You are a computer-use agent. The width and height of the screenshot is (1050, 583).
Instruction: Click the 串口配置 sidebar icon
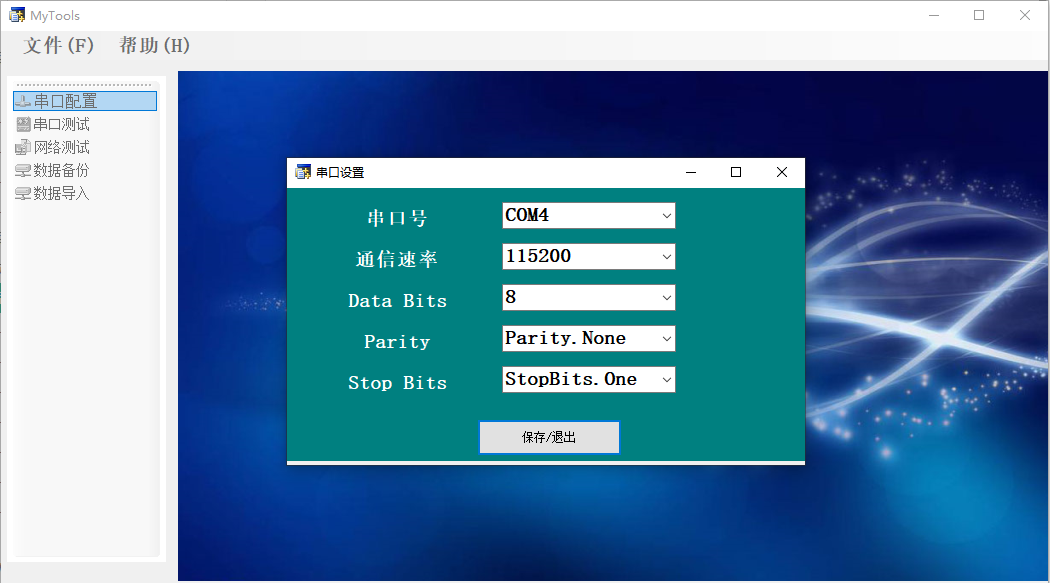click(21, 100)
